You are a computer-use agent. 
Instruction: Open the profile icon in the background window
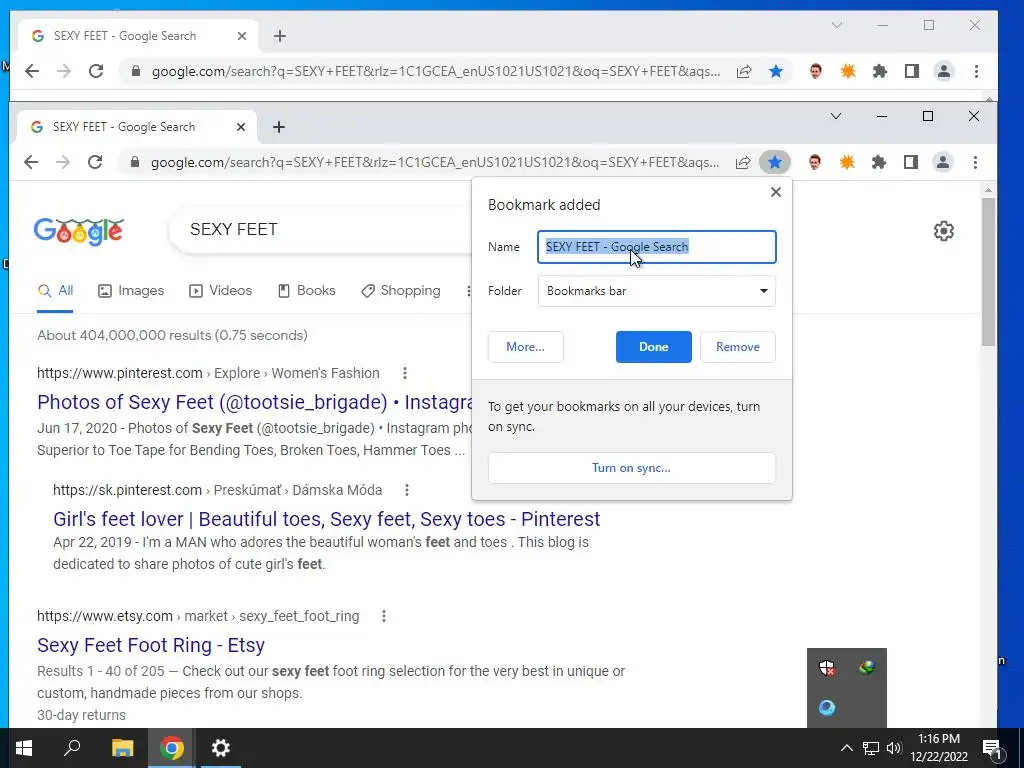tap(944, 71)
